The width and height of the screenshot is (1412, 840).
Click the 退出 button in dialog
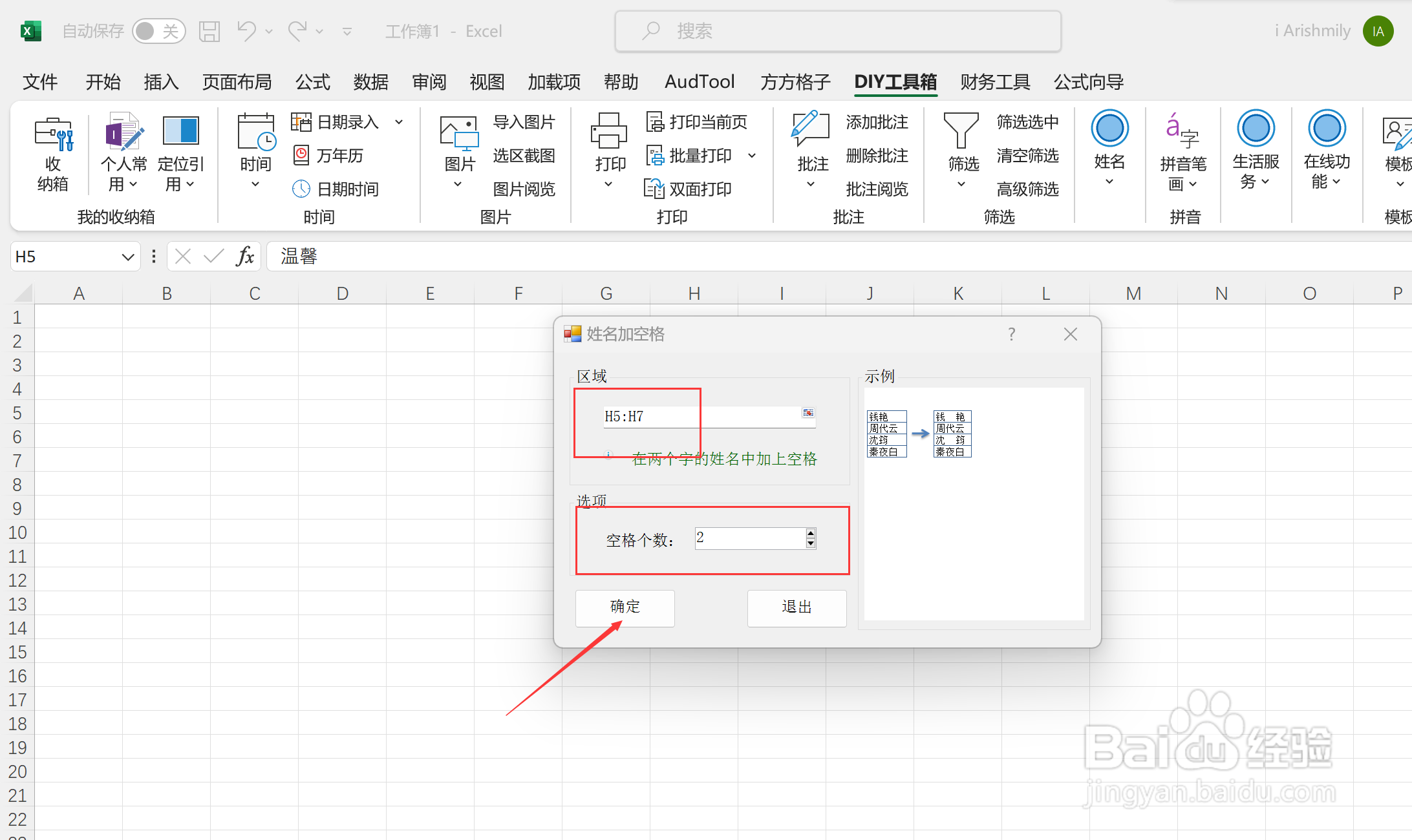797,607
